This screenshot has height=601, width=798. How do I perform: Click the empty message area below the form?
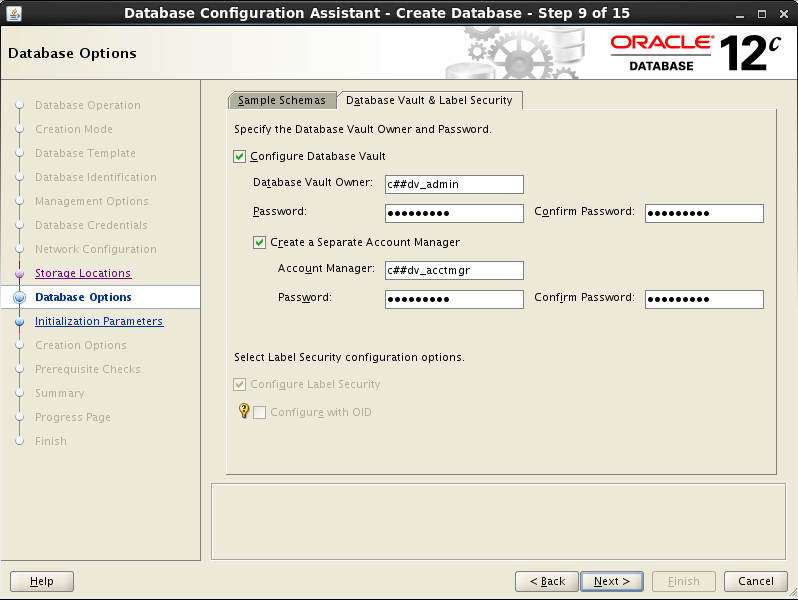coord(499,522)
